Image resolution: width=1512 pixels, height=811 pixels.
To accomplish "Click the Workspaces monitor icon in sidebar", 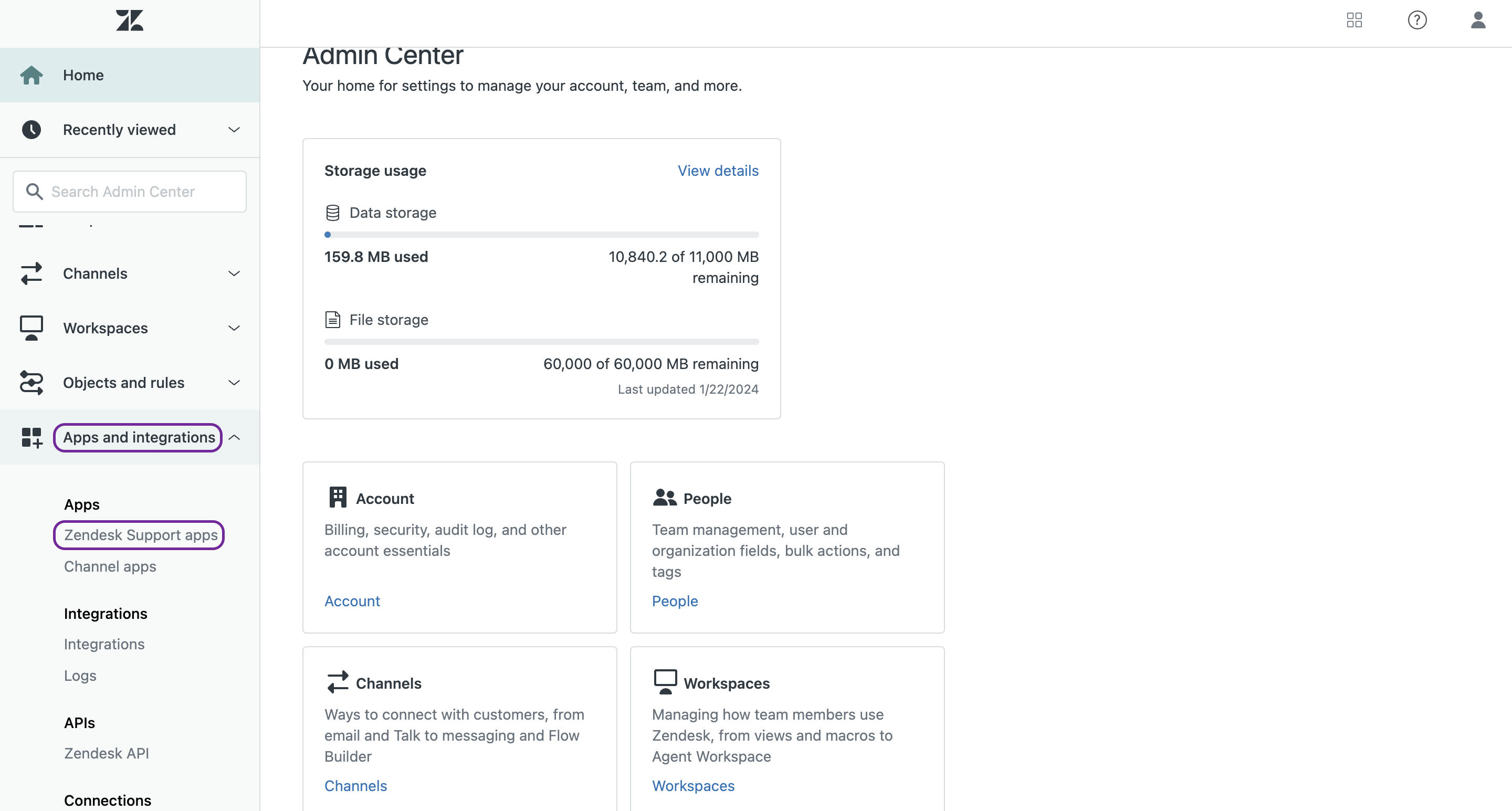I will click(31, 328).
